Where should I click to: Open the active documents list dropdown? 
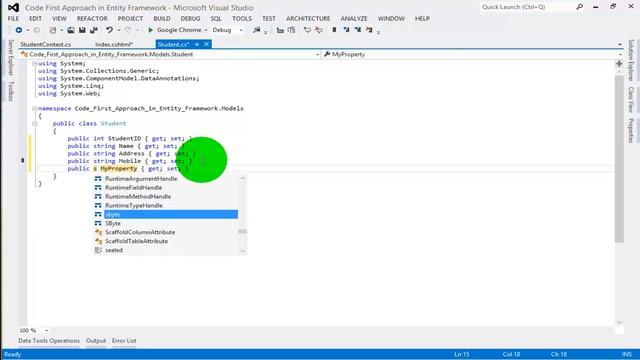point(620,44)
